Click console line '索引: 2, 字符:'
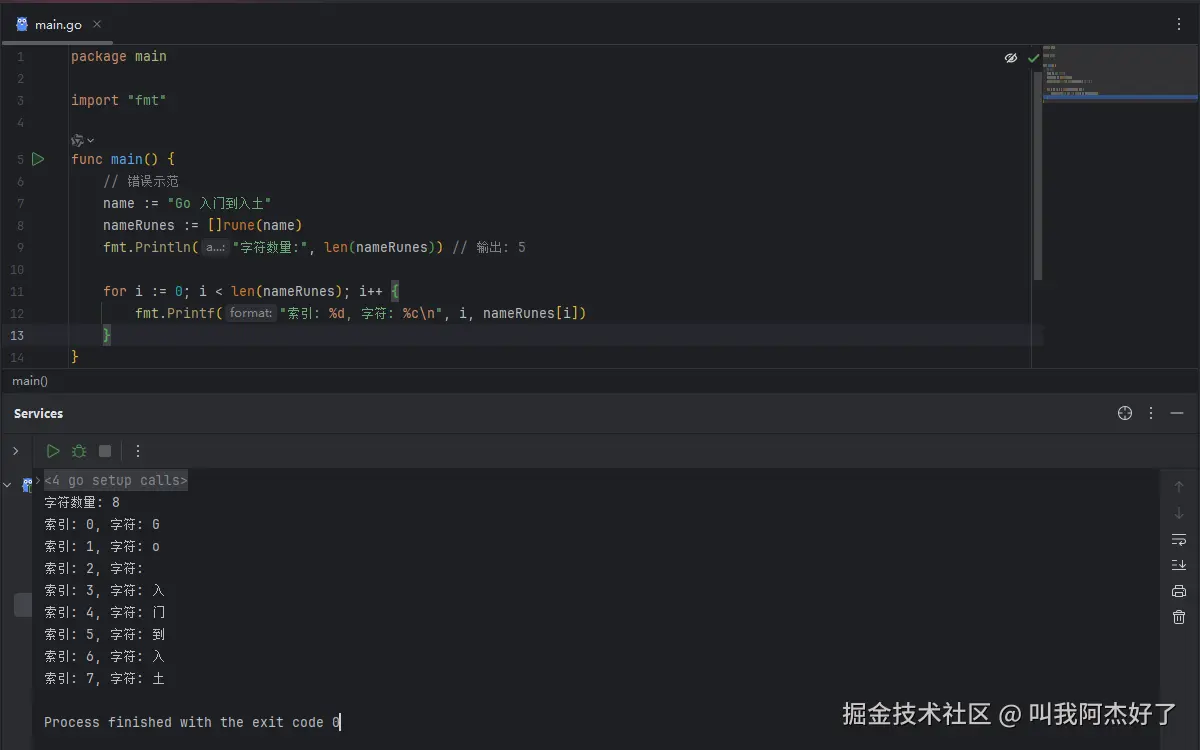This screenshot has width=1200, height=750. click(x=94, y=569)
